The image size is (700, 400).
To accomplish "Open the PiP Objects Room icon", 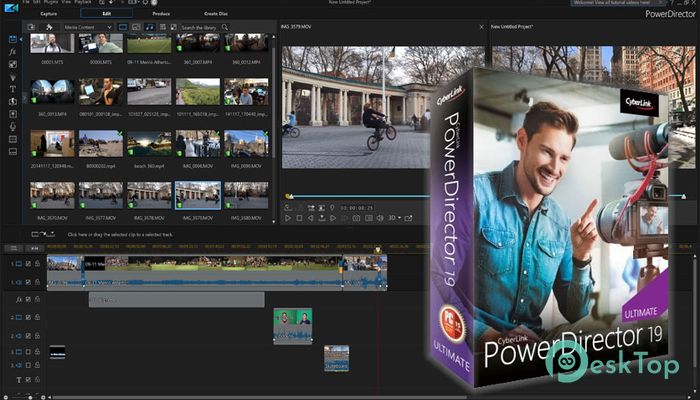I will point(12,64).
